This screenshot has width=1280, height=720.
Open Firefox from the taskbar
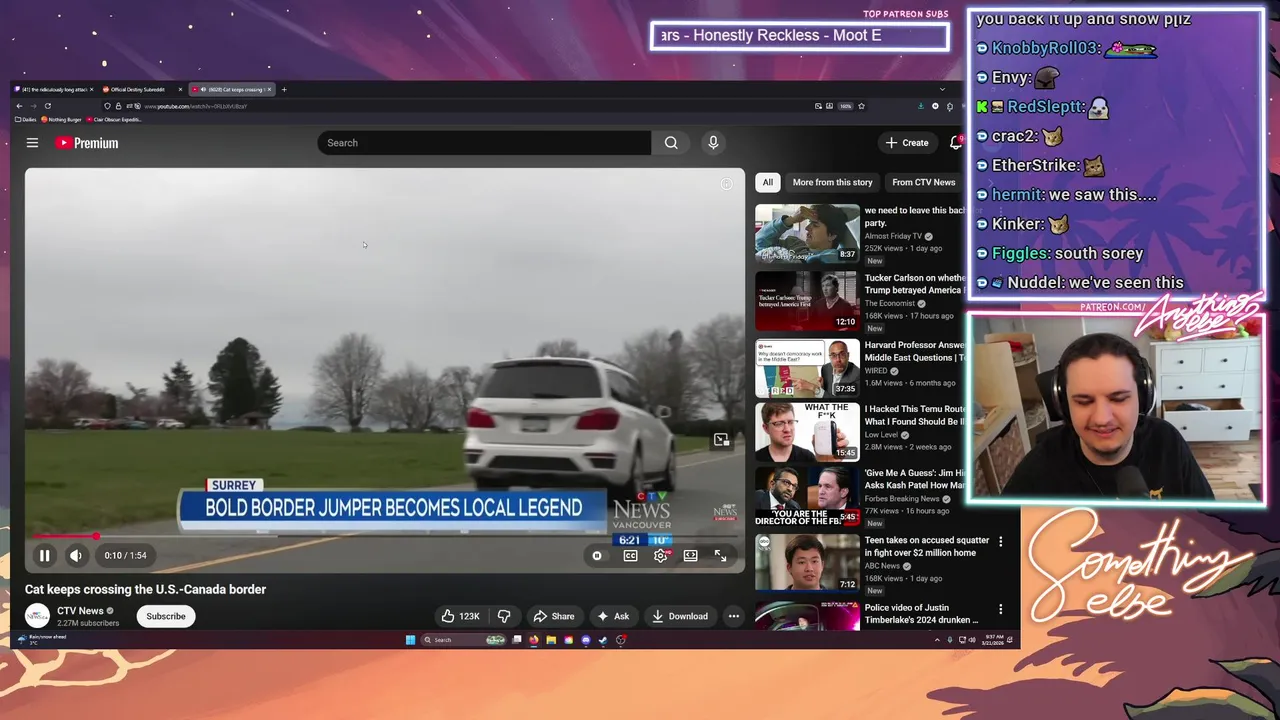pos(534,640)
